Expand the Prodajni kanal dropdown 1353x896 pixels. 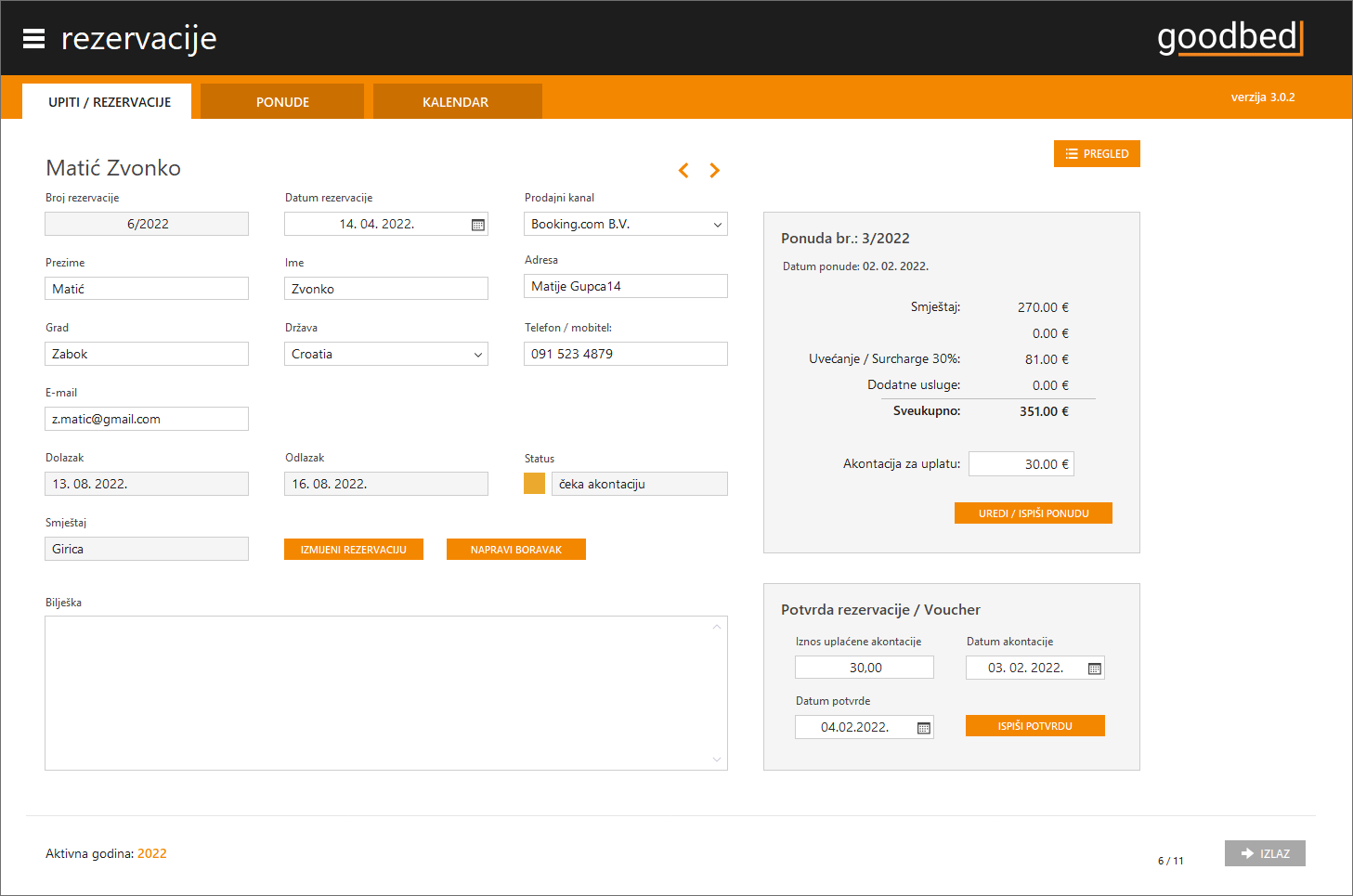(718, 225)
